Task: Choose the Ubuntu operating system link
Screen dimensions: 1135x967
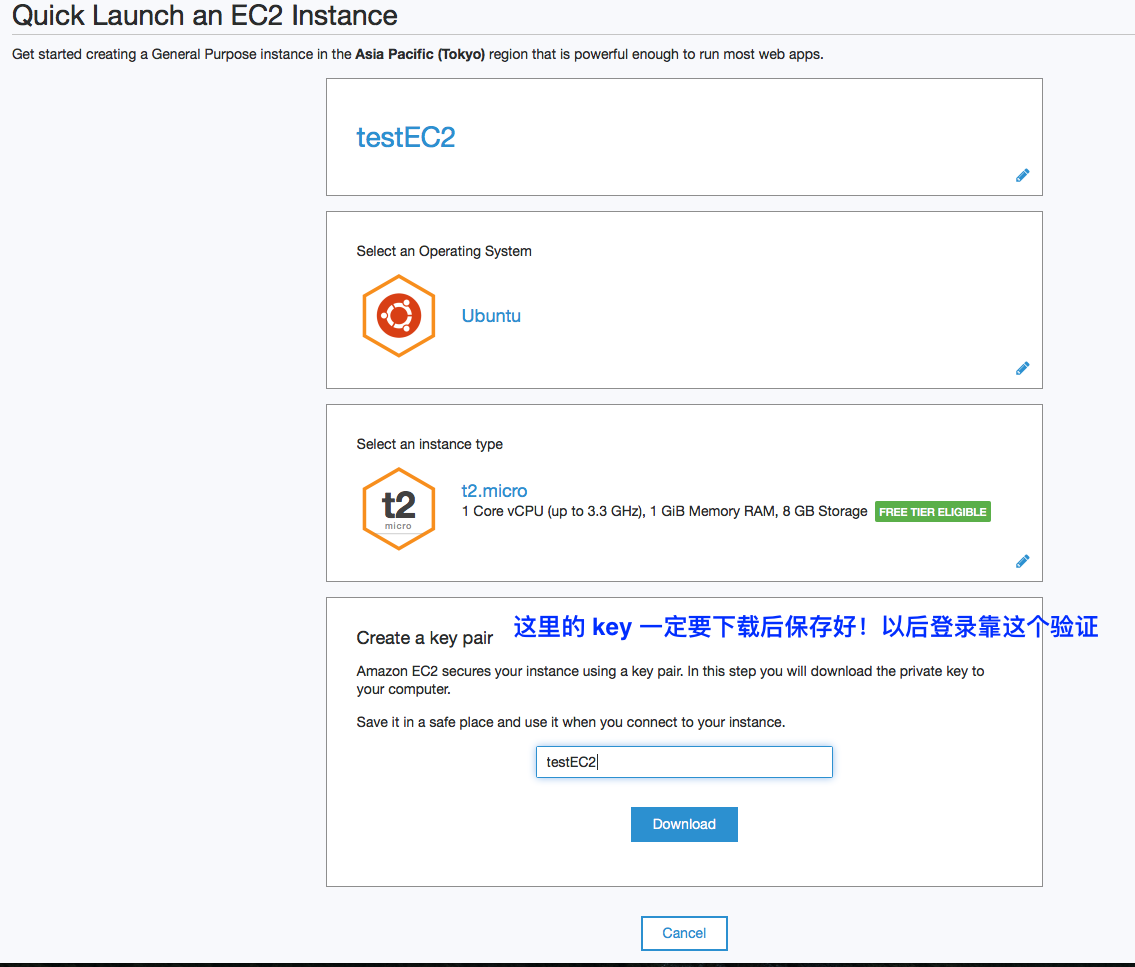Action: (x=491, y=316)
